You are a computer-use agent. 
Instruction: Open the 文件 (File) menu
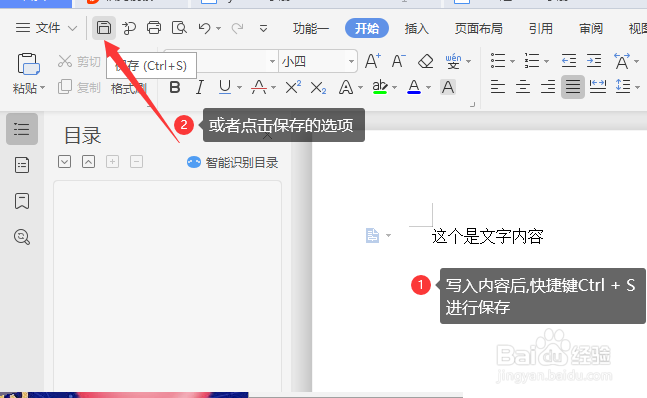click(x=46, y=28)
